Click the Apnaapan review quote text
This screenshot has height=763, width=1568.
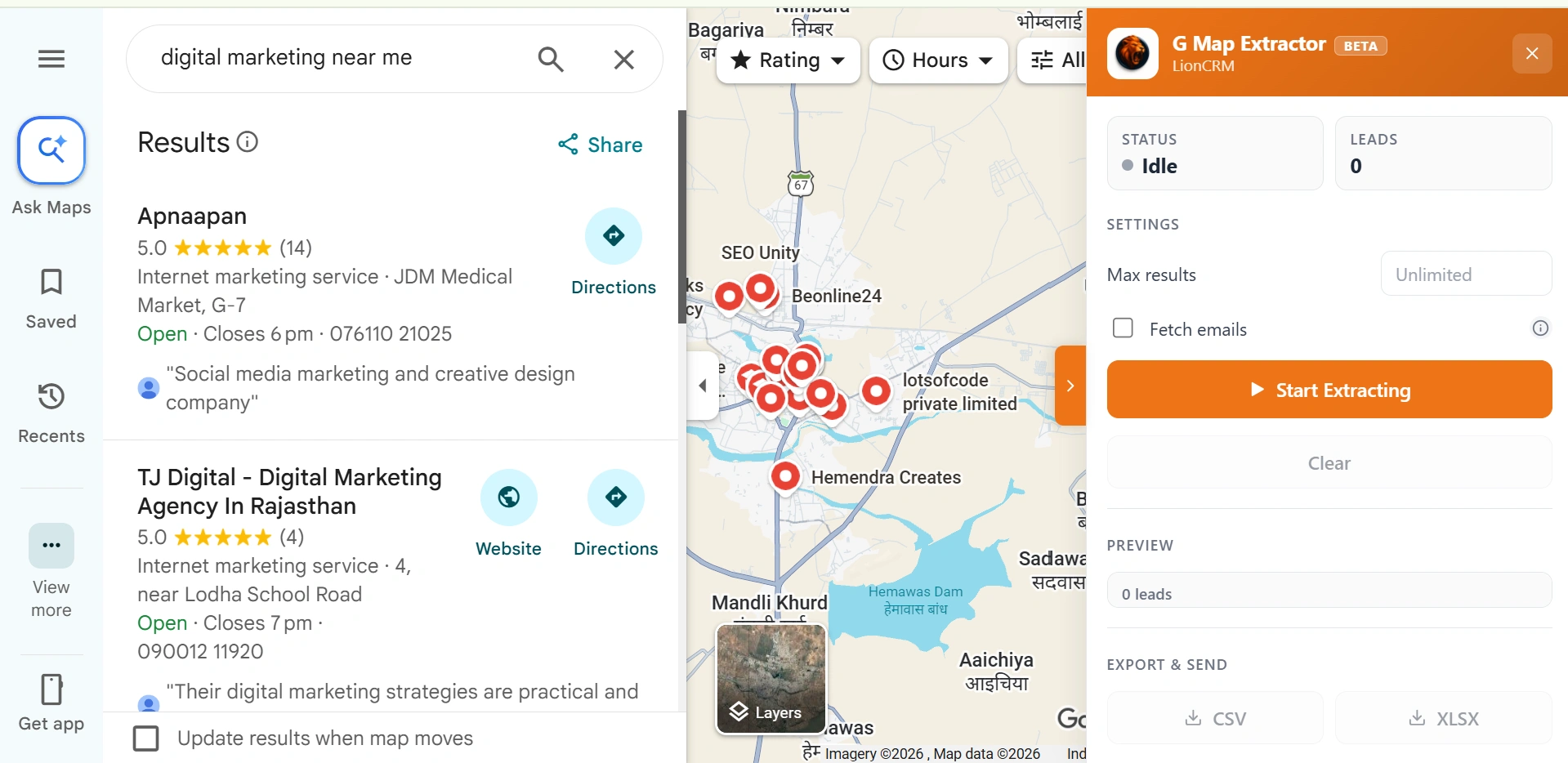tap(372, 388)
